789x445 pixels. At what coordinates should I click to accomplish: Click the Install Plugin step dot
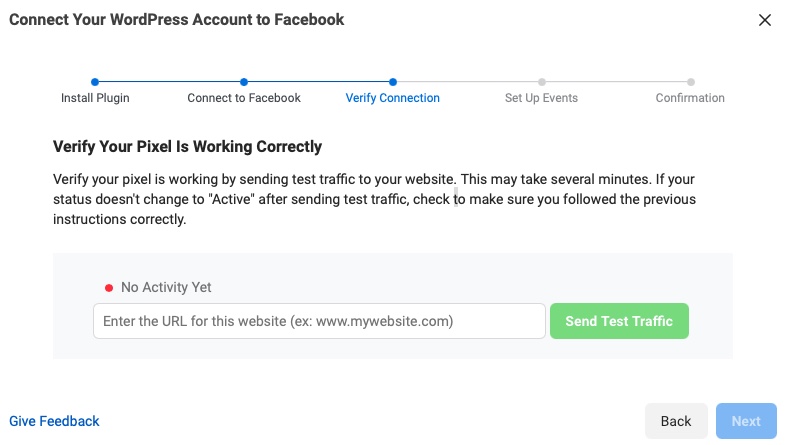point(95,82)
